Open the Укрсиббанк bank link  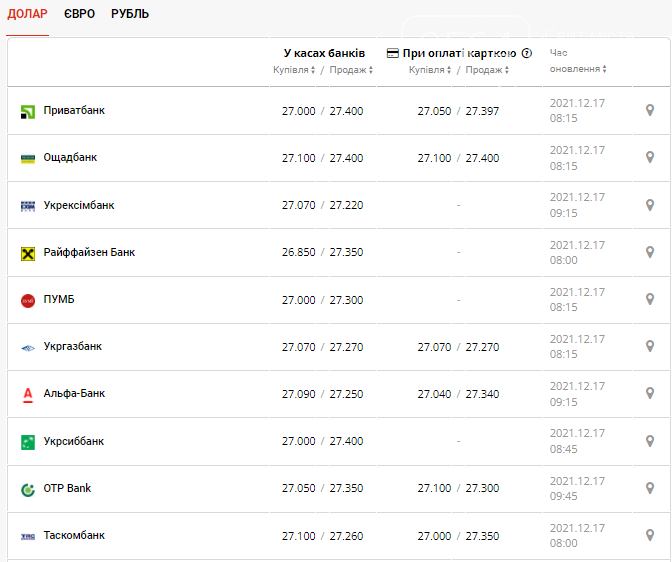pyautogui.click(x=74, y=441)
